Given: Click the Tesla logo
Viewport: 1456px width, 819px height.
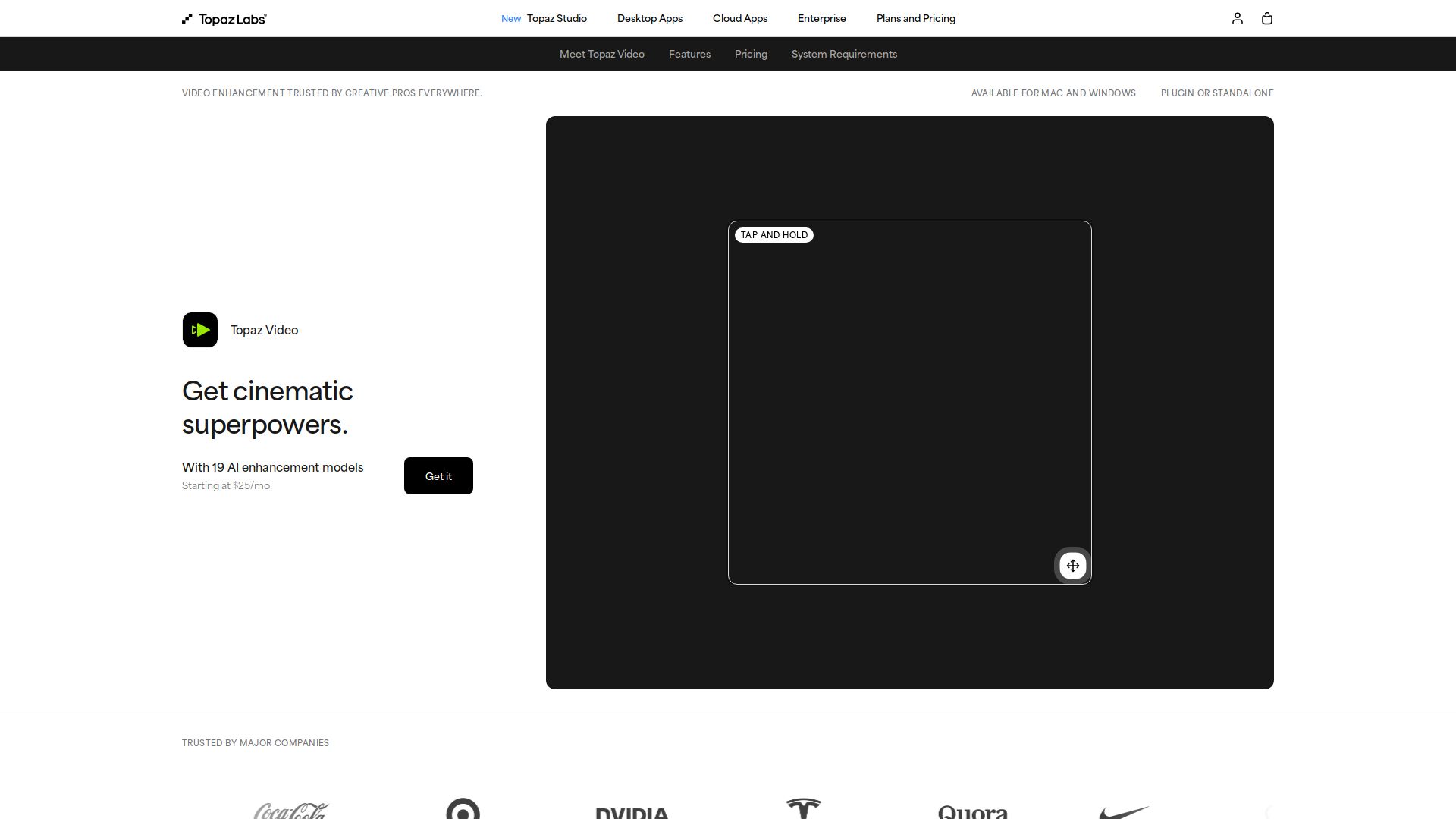Looking at the screenshot, I should click(x=803, y=808).
